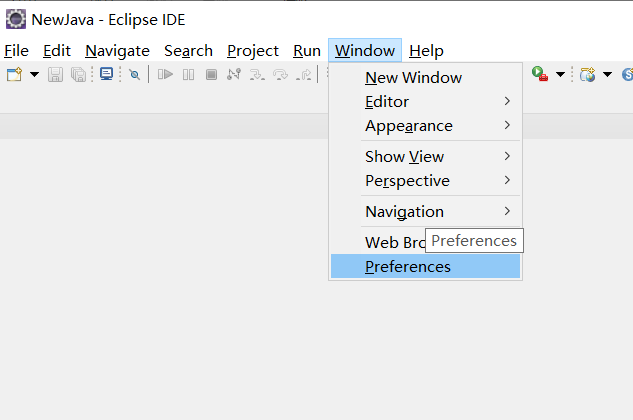Close the open Window menu
The width and height of the screenshot is (633, 420).
[x=365, y=50]
